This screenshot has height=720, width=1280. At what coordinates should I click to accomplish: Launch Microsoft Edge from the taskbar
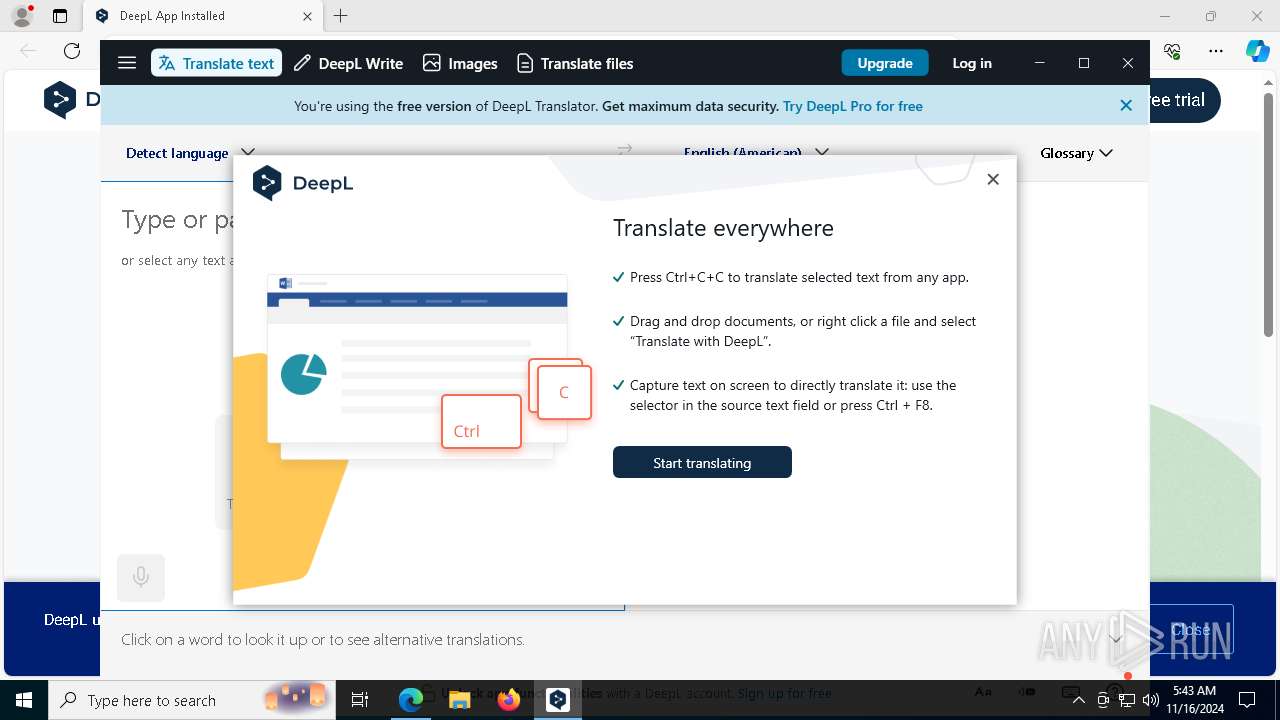(x=411, y=700)
